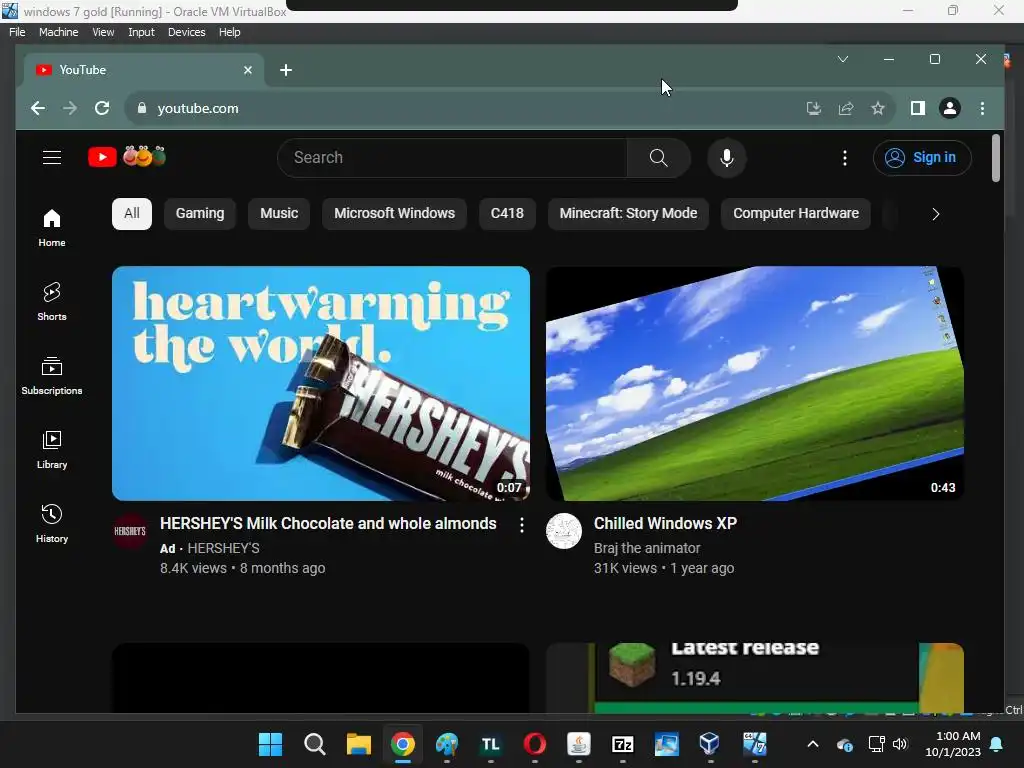Open the Chrome three-dot menu
1024x768 pixels.
click(x=982, y=108)
